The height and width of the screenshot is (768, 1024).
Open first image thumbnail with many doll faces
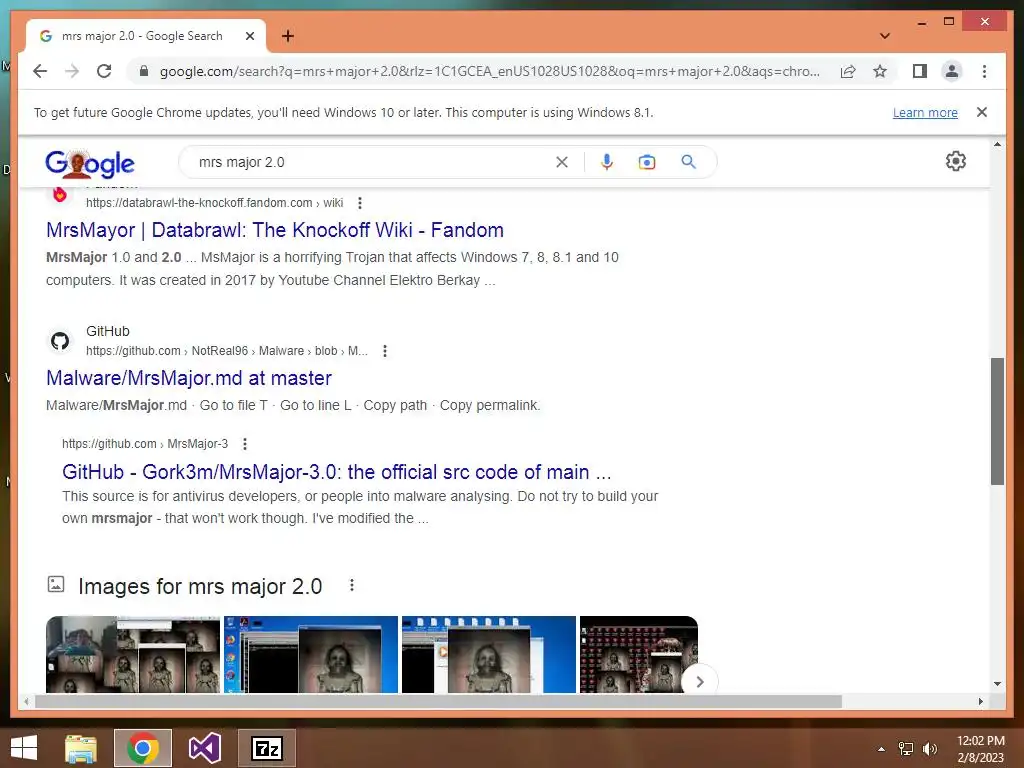click(x=133, y=654)
